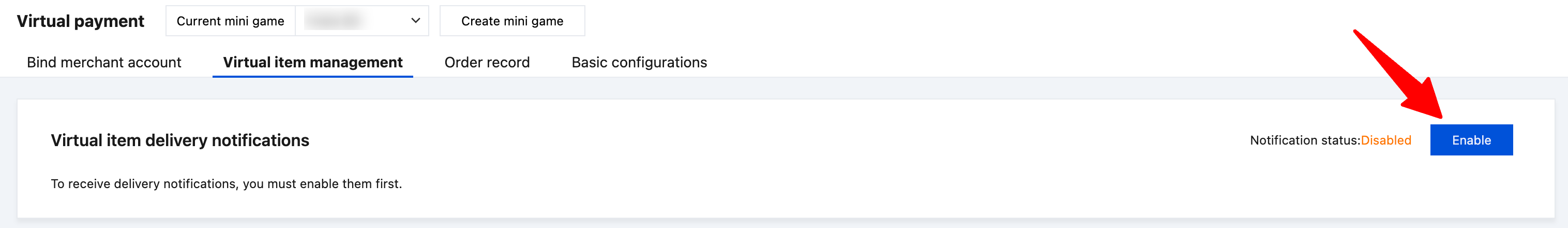1568x228 pixels.
Task: Click the blurred mini game name
Action: 334,21
